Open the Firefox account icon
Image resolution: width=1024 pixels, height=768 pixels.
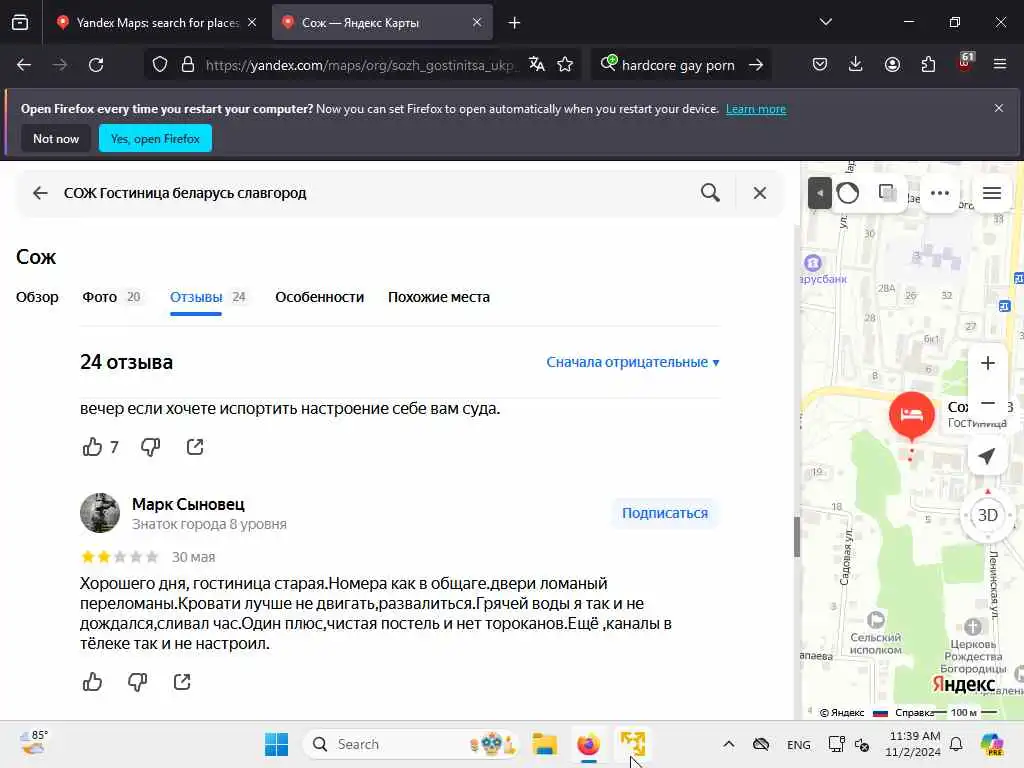pos(892,65)
